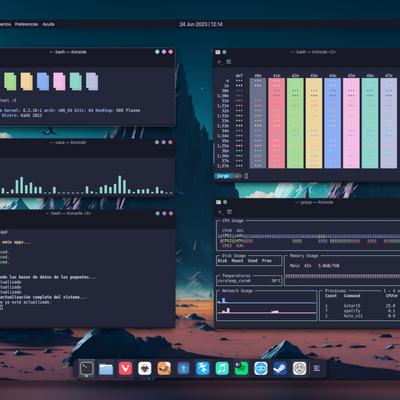Viewport: 400px width, 400px height.
Task: Click new tab icon in gotop Konsole window
Action: point(220,212)
